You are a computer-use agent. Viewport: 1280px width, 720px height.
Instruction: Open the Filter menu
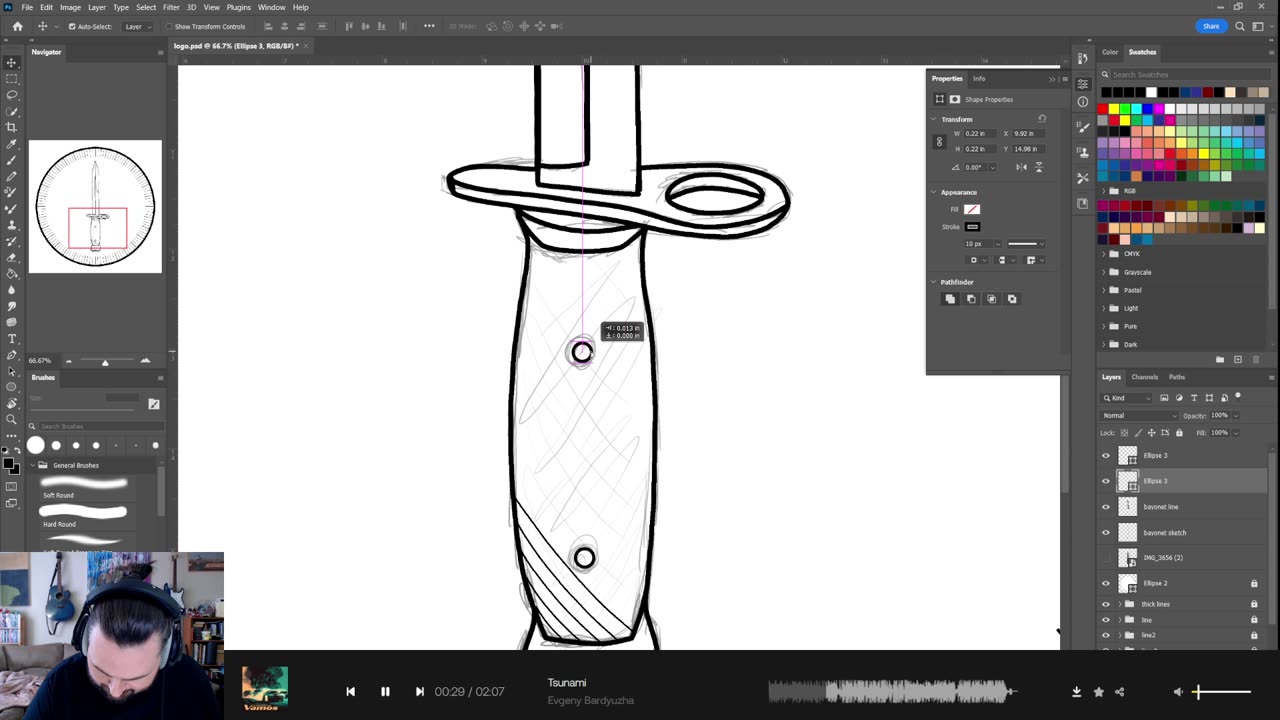[x=171, y=7]
